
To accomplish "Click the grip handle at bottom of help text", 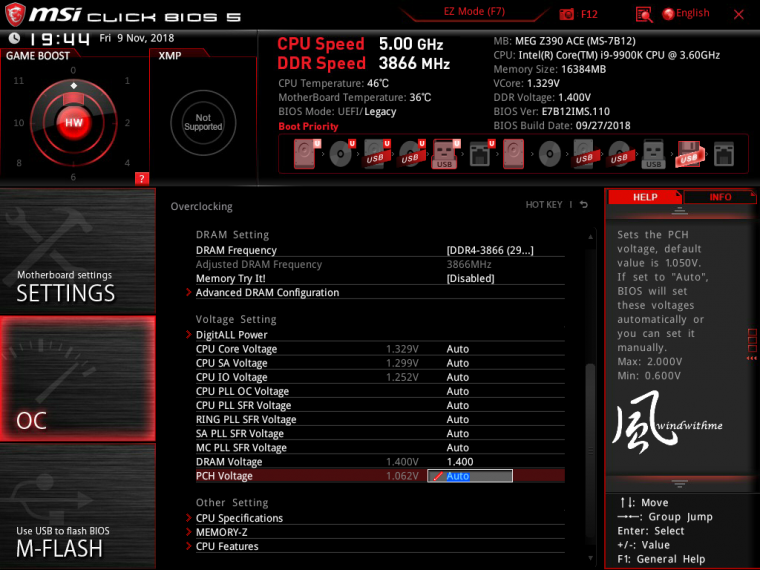I will (680, 483).
